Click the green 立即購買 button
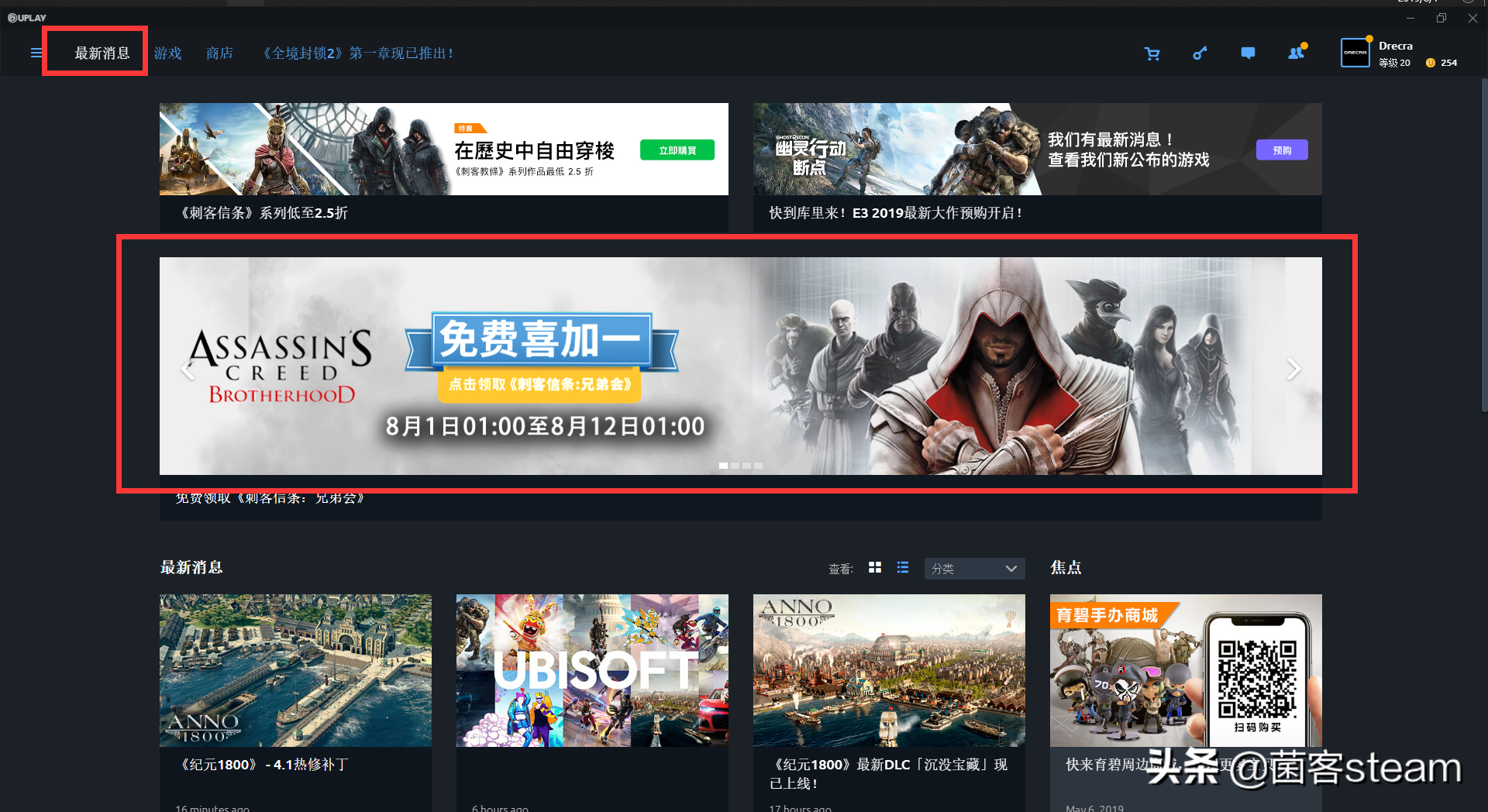This screenshot has height=812, width=1488. [677, 150]
